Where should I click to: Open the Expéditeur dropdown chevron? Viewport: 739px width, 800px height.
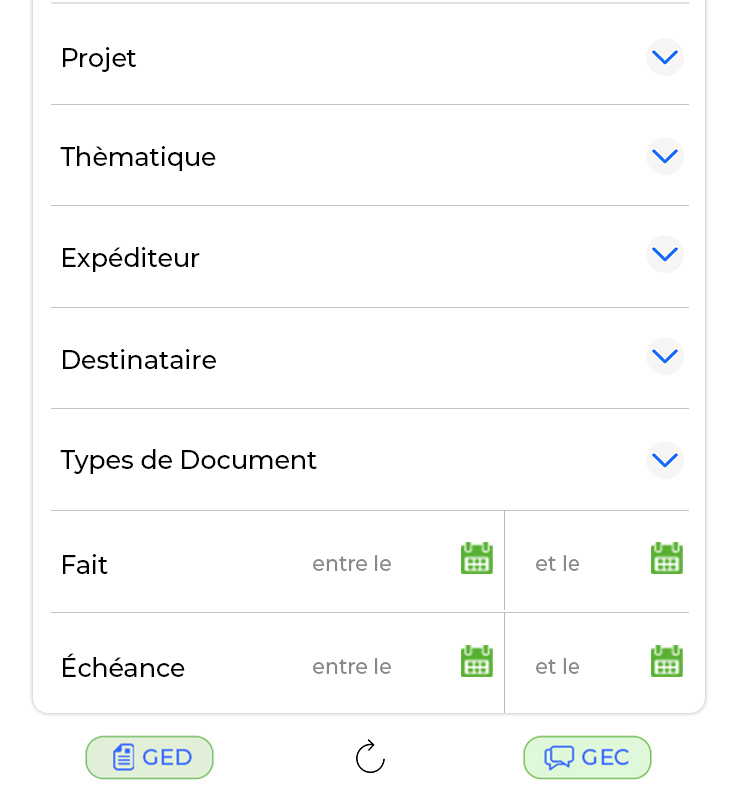(x=665, y=255)
